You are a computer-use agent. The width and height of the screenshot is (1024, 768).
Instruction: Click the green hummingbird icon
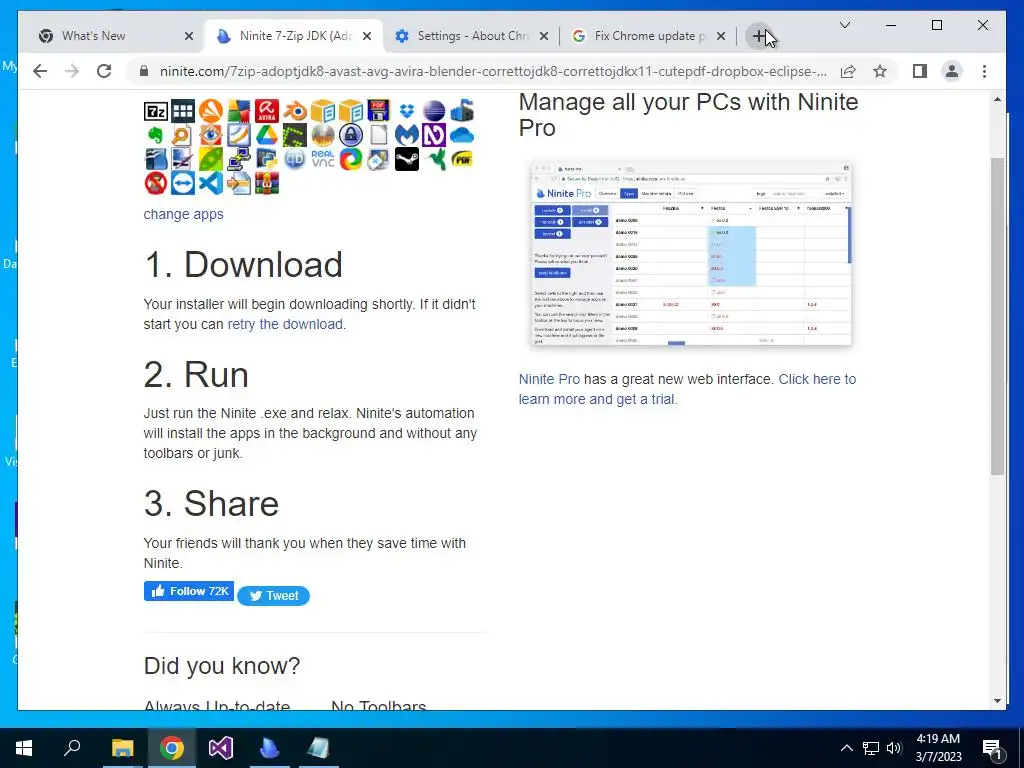point(434,159)
